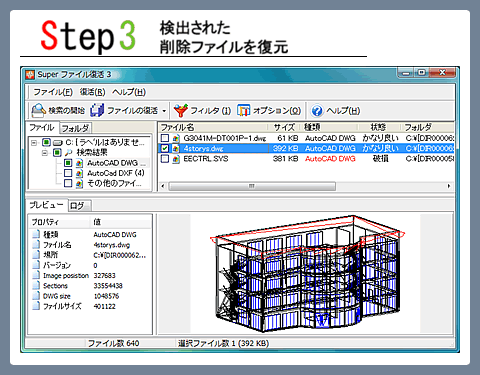This screenshot has width=480, height=375.
Task: Click the フィルタ funnel icon
Action: point(181,110)
